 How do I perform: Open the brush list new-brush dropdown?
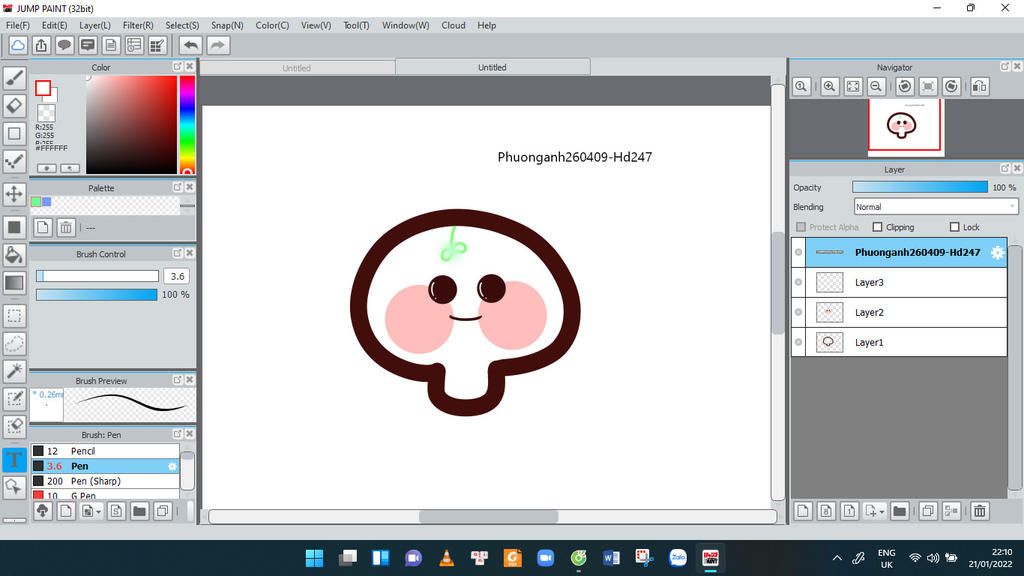(97, 512)
